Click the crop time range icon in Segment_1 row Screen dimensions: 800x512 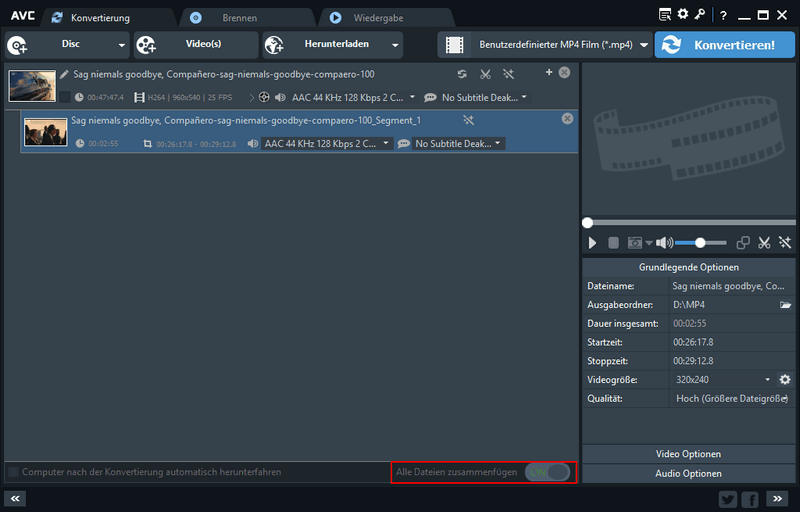coord(147,144)
